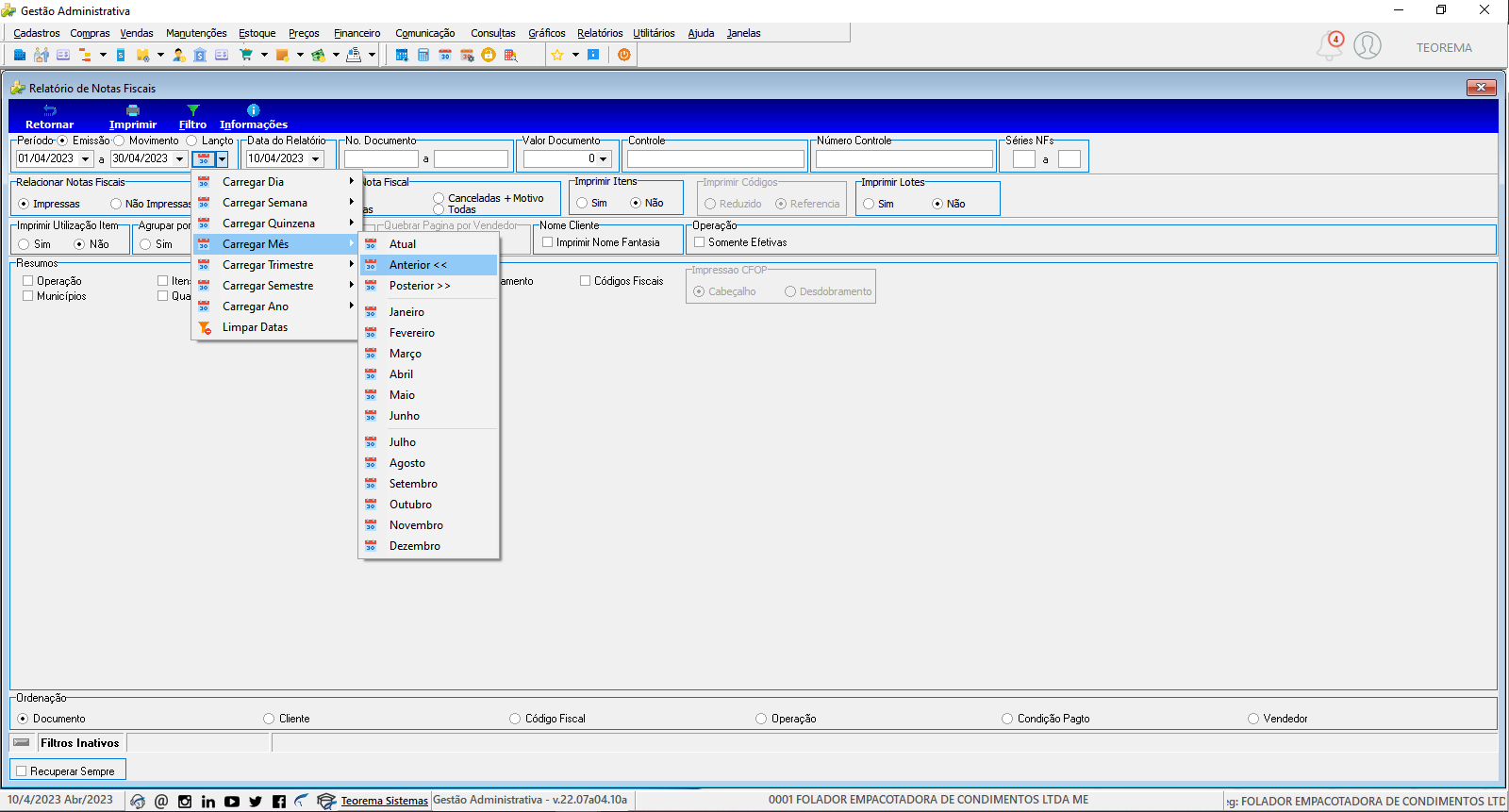Click the star favorites toolbar icon

[x=557, y=55]
